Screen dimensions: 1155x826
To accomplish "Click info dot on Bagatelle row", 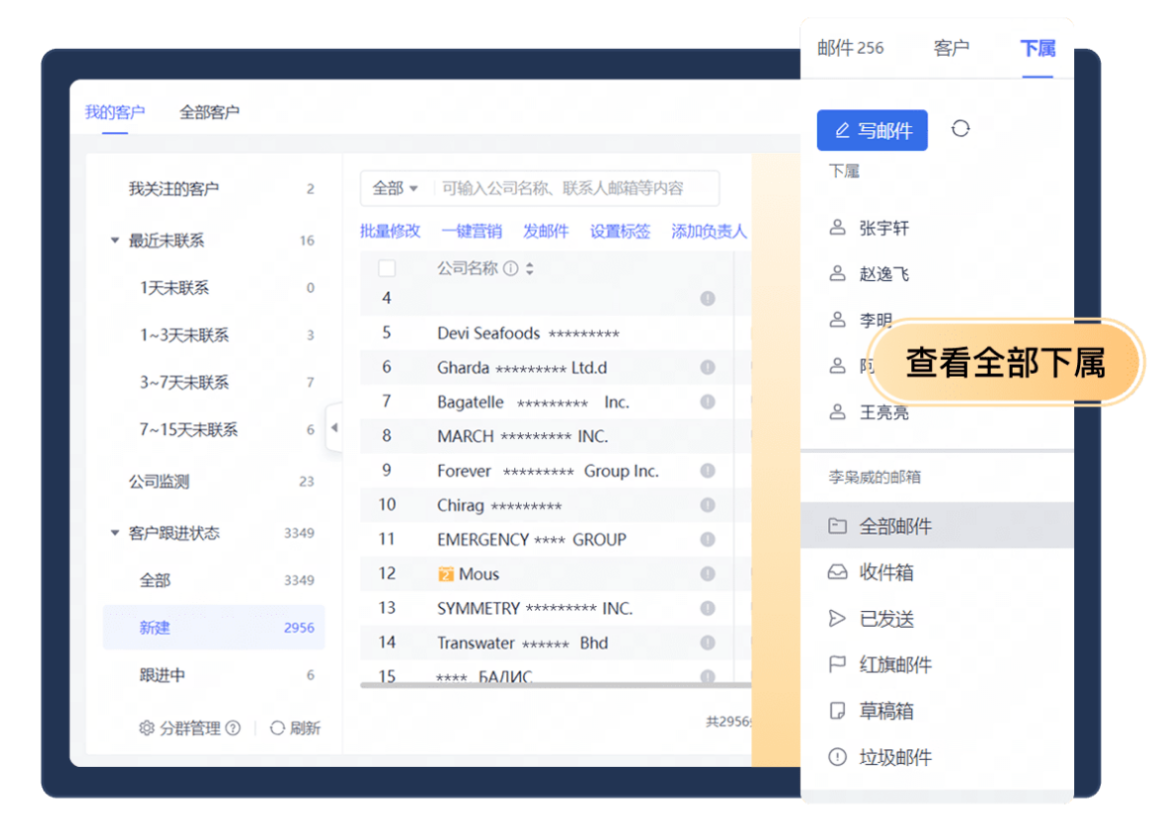I will (x=708, y=402).
